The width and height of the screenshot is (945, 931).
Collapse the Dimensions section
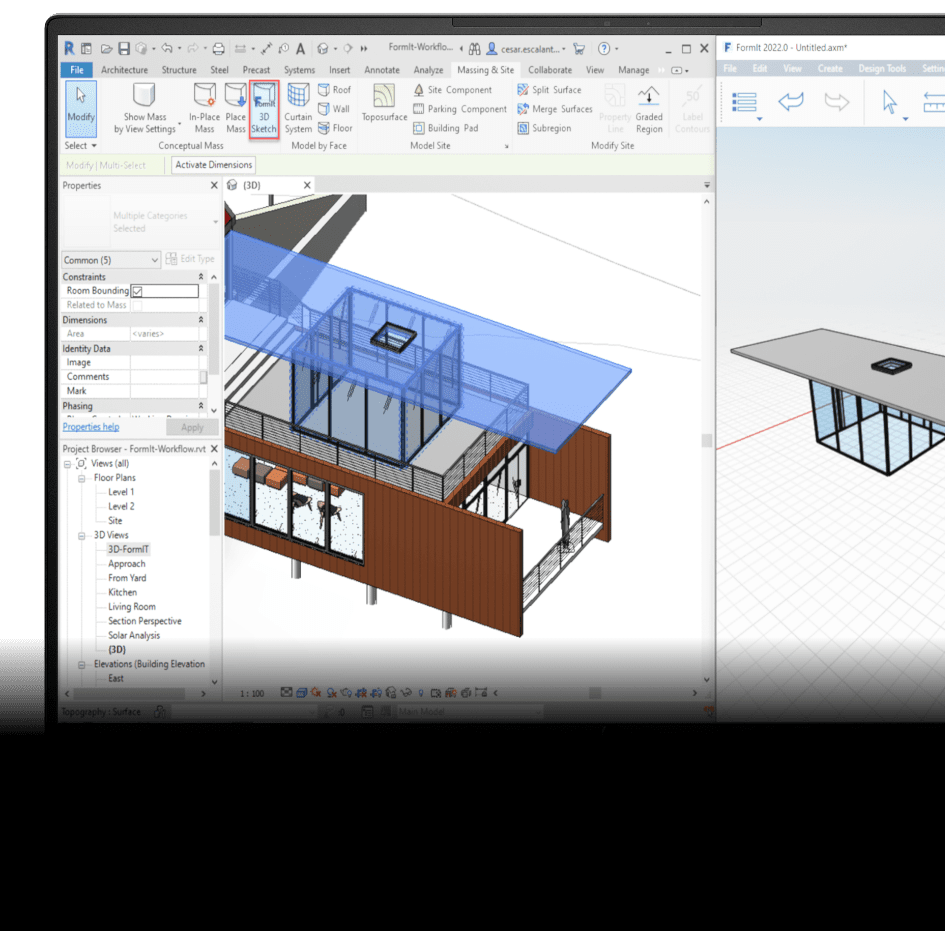[x=201, y=320]
